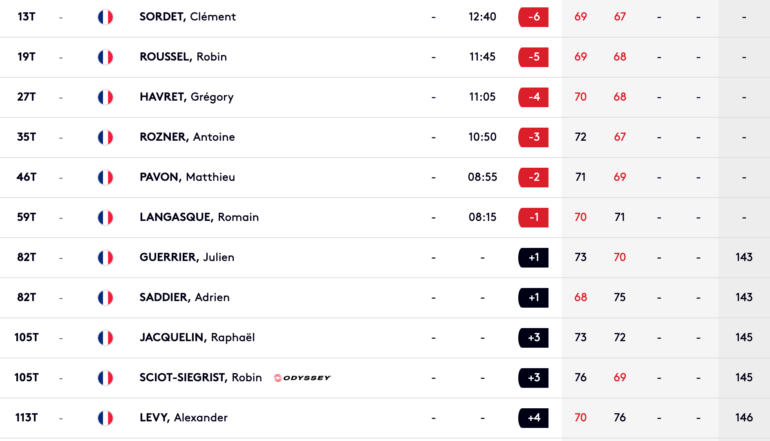This screenshot has height=441, width=770.
Task: Click the flag icon beside LEVY, Alexander
Action: point(105,418)
